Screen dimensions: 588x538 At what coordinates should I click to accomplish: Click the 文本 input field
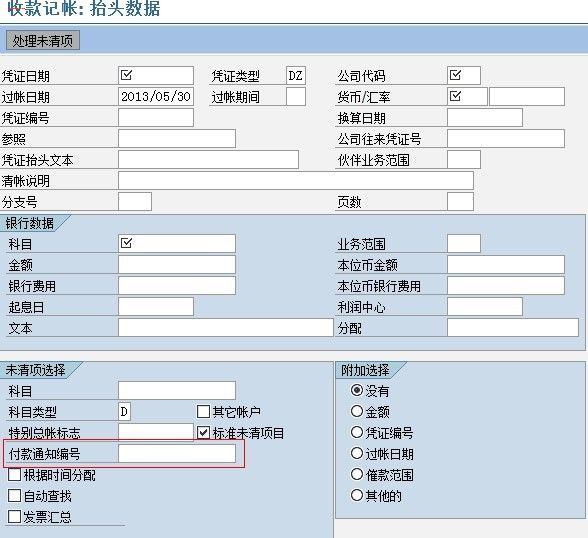[x=226, y=327]
